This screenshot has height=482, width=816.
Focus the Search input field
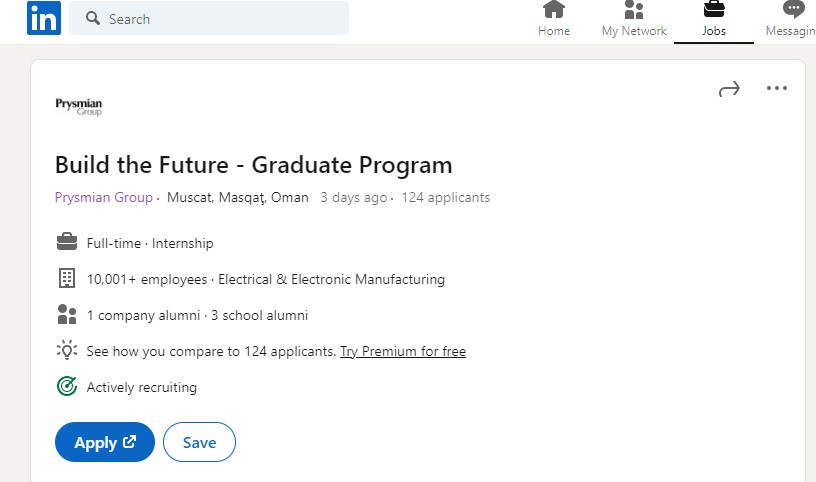pyautogui.click(x=209, y=18)
